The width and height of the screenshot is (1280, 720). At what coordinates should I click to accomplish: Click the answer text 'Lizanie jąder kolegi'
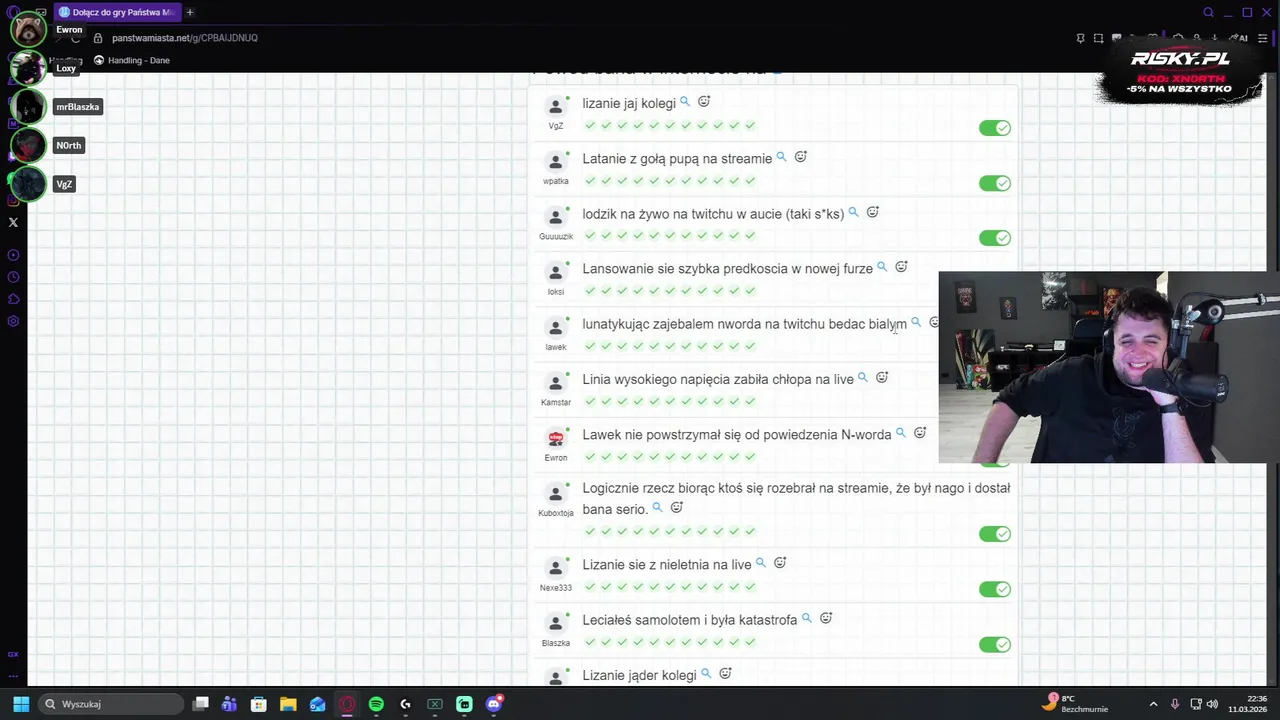pos(639,675)
